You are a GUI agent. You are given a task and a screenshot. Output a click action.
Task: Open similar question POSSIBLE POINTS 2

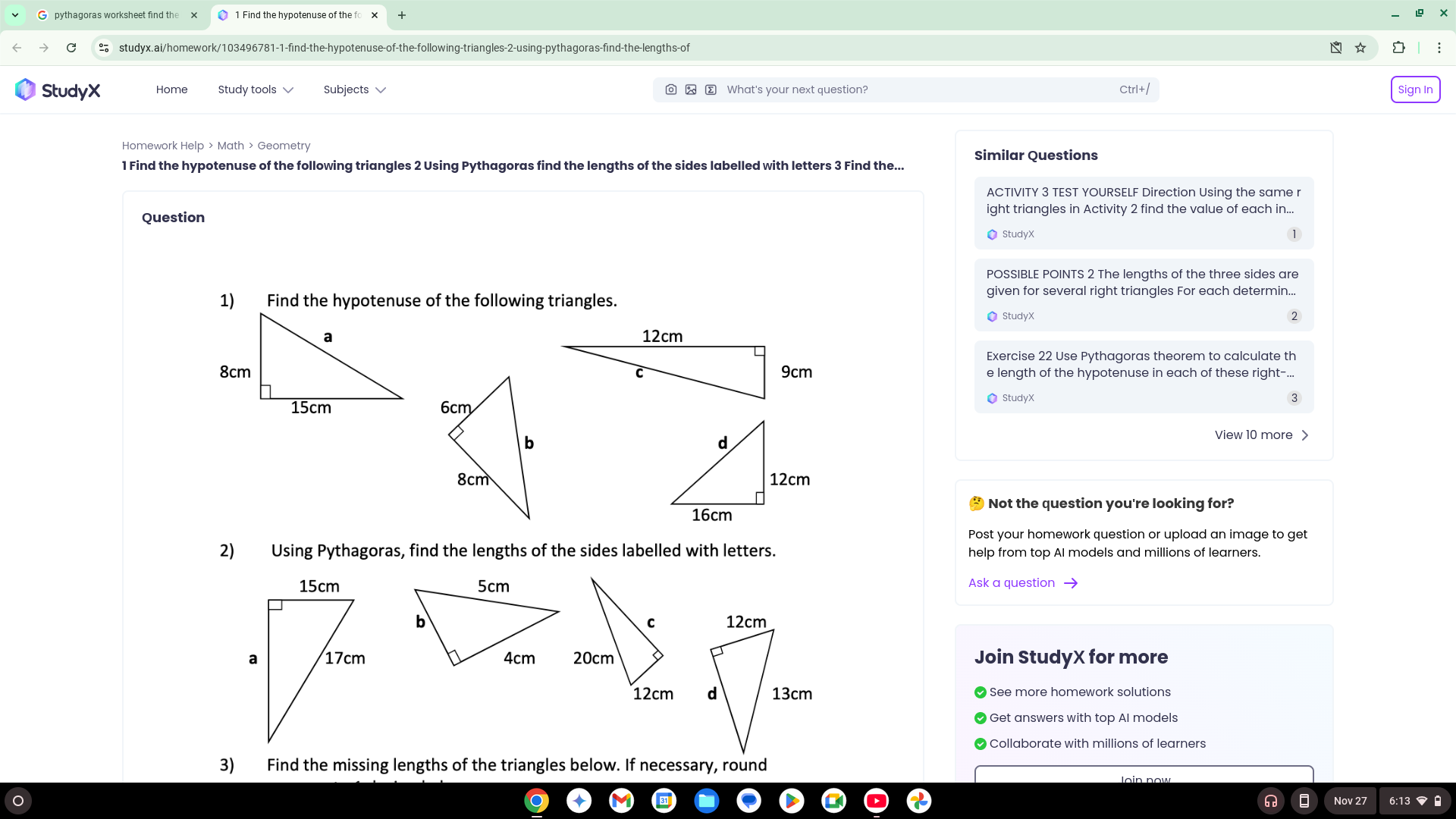(x=1144, y=295)
